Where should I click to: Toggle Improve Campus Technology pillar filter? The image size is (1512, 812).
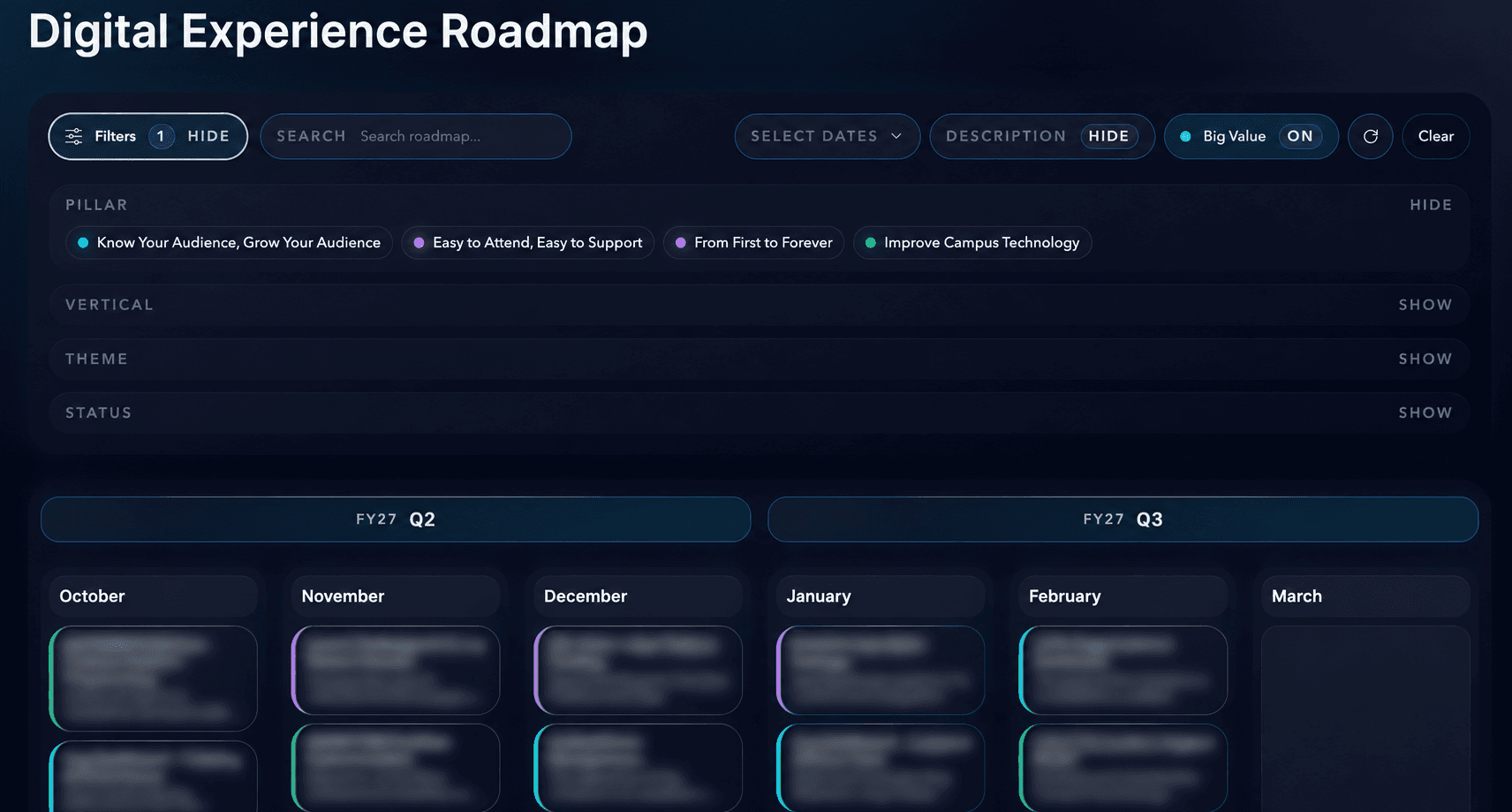(x=972, y=243)
